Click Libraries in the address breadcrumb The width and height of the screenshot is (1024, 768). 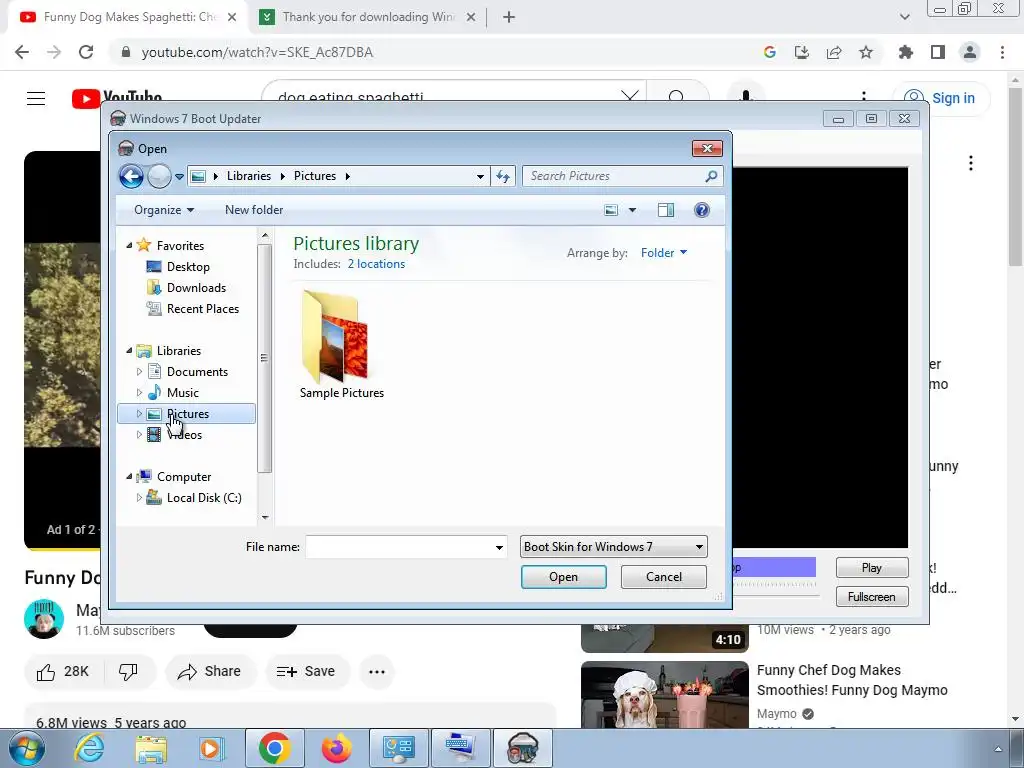click(x=249, y=176)
